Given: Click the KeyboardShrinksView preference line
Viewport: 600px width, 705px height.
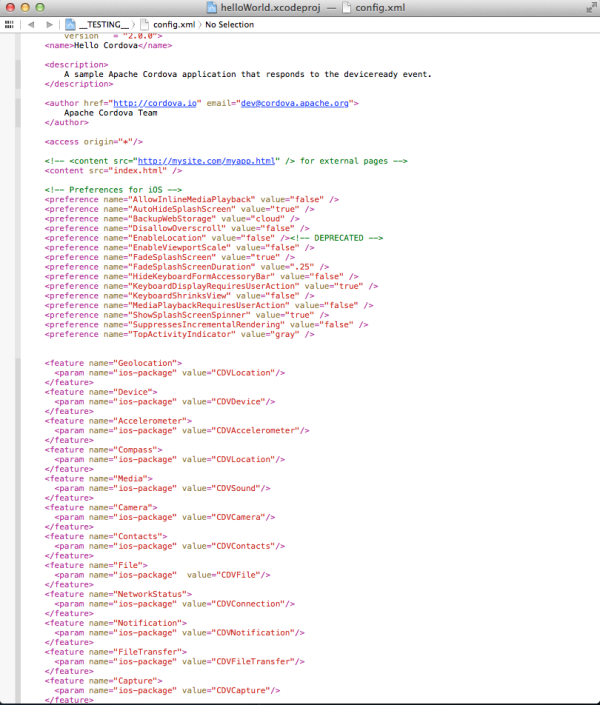Looking at the screenshot, I should 179,296.
